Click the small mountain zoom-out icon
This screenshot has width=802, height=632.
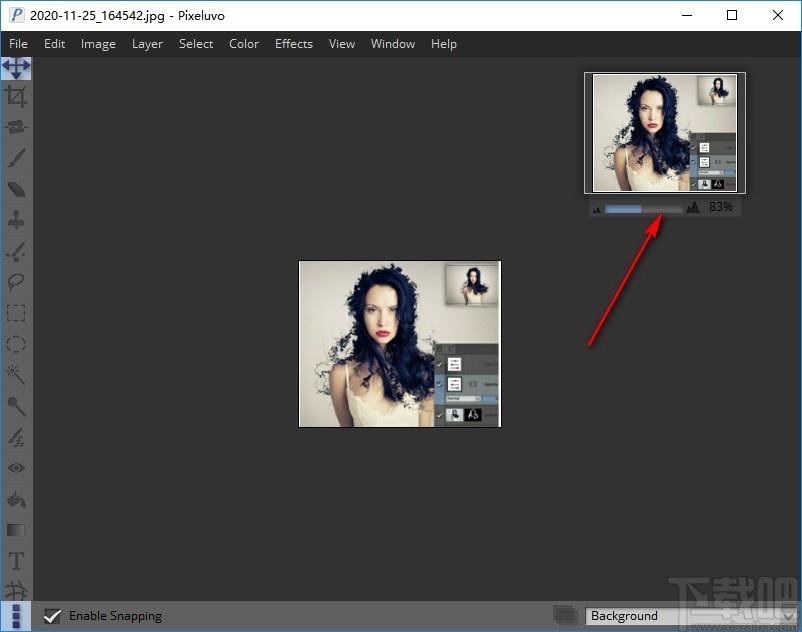(596, 210)
